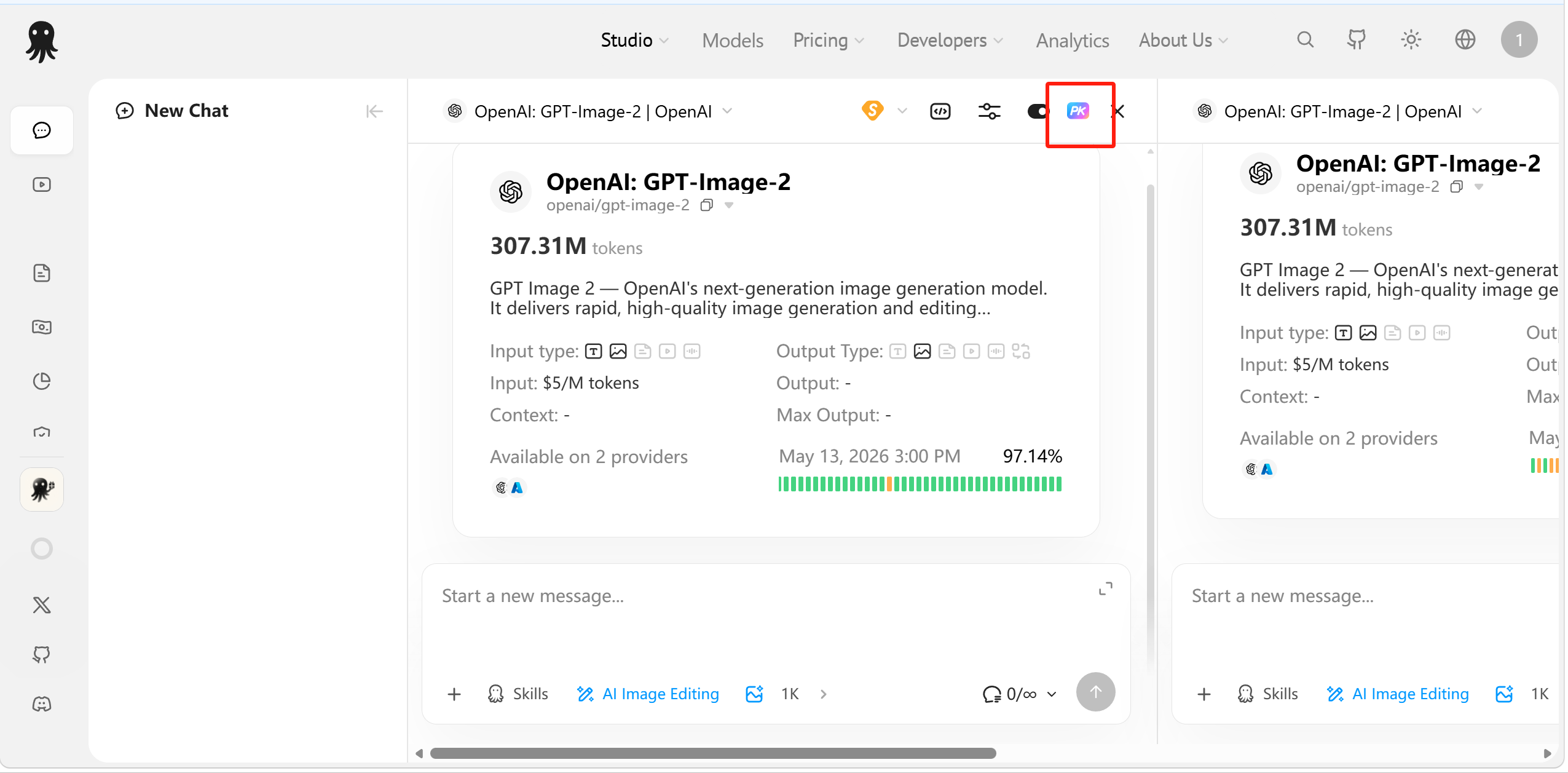Open the 0/∞ context dropdown
The width and height of the screenshot is (1568, 773).
1020,694
